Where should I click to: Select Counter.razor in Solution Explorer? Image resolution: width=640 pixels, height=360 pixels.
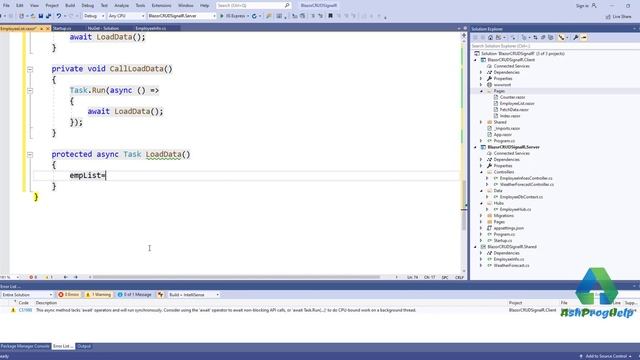(x=512, y=97)
